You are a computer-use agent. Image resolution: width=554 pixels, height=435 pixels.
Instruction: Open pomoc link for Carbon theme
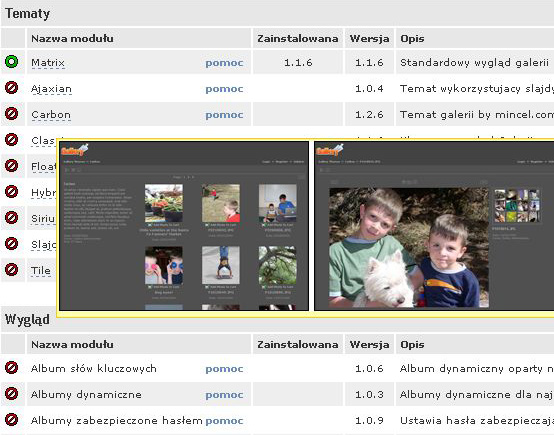coord(224,115)
